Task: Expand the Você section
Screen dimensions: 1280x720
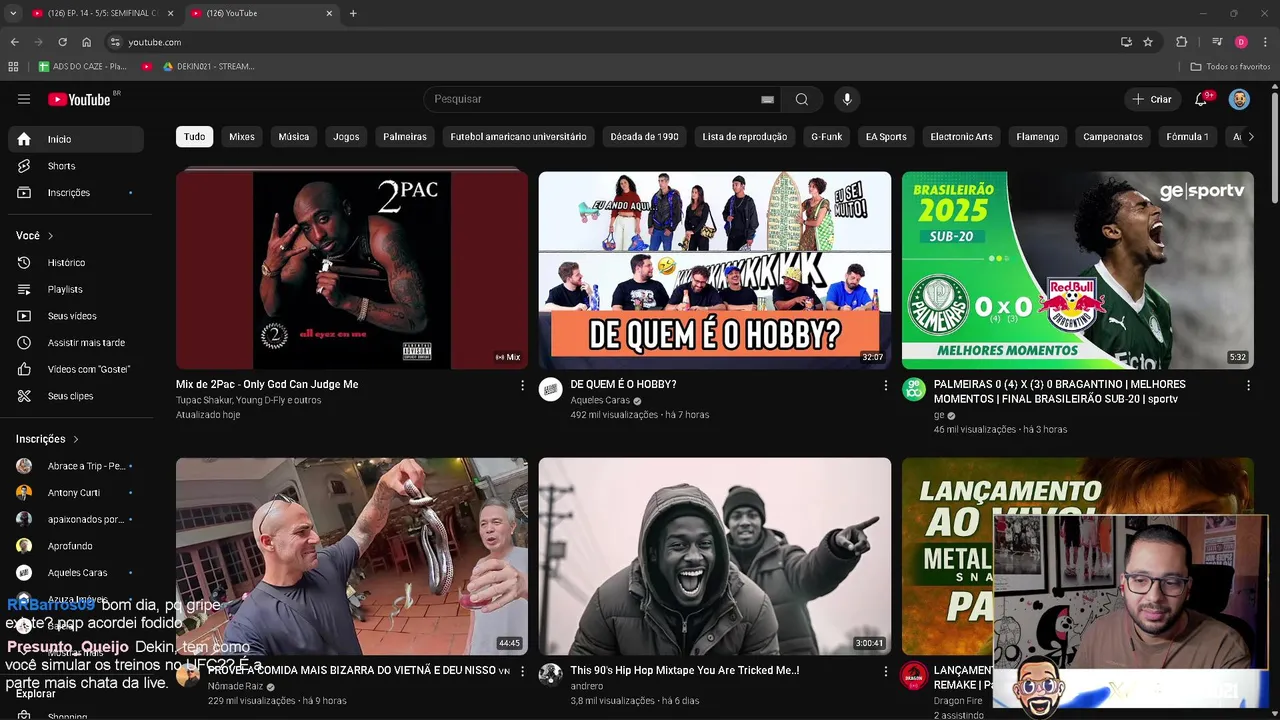Action: pos(35,235)
